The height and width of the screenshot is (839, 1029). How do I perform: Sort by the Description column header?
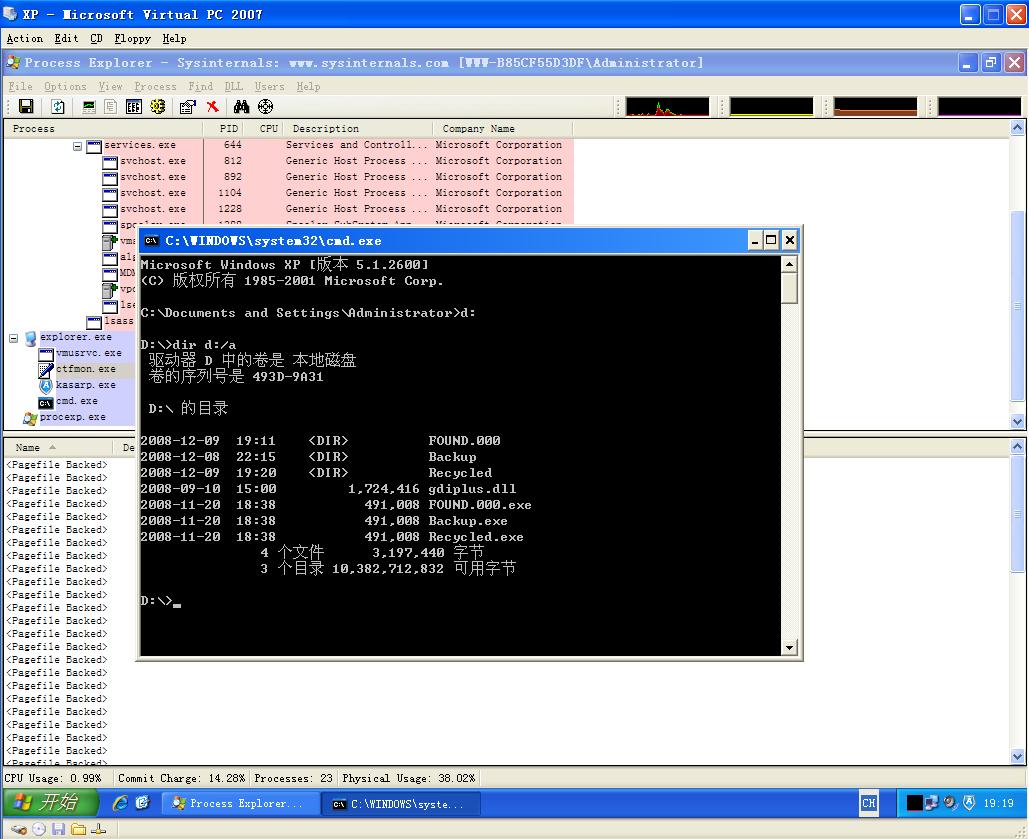358,129
